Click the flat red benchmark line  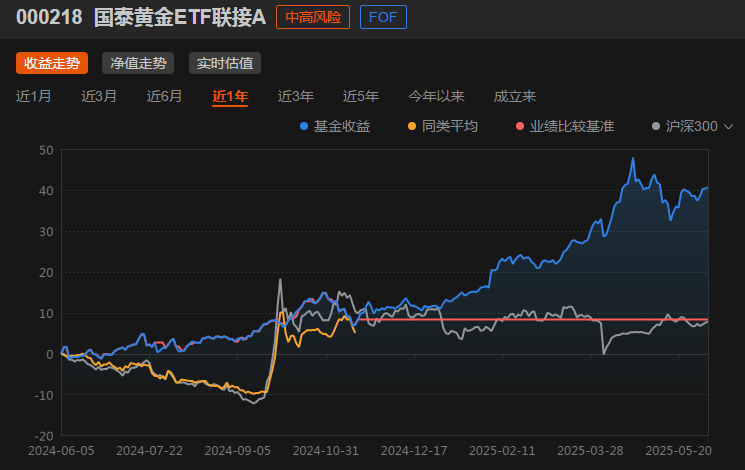pyautogui.click(x=532, y=319)
